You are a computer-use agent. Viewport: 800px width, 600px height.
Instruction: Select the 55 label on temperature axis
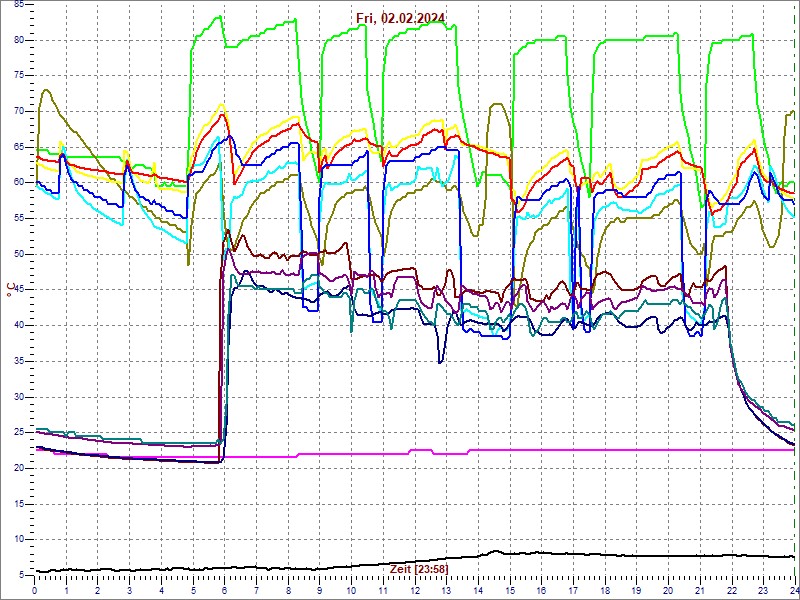pos(18,218)
